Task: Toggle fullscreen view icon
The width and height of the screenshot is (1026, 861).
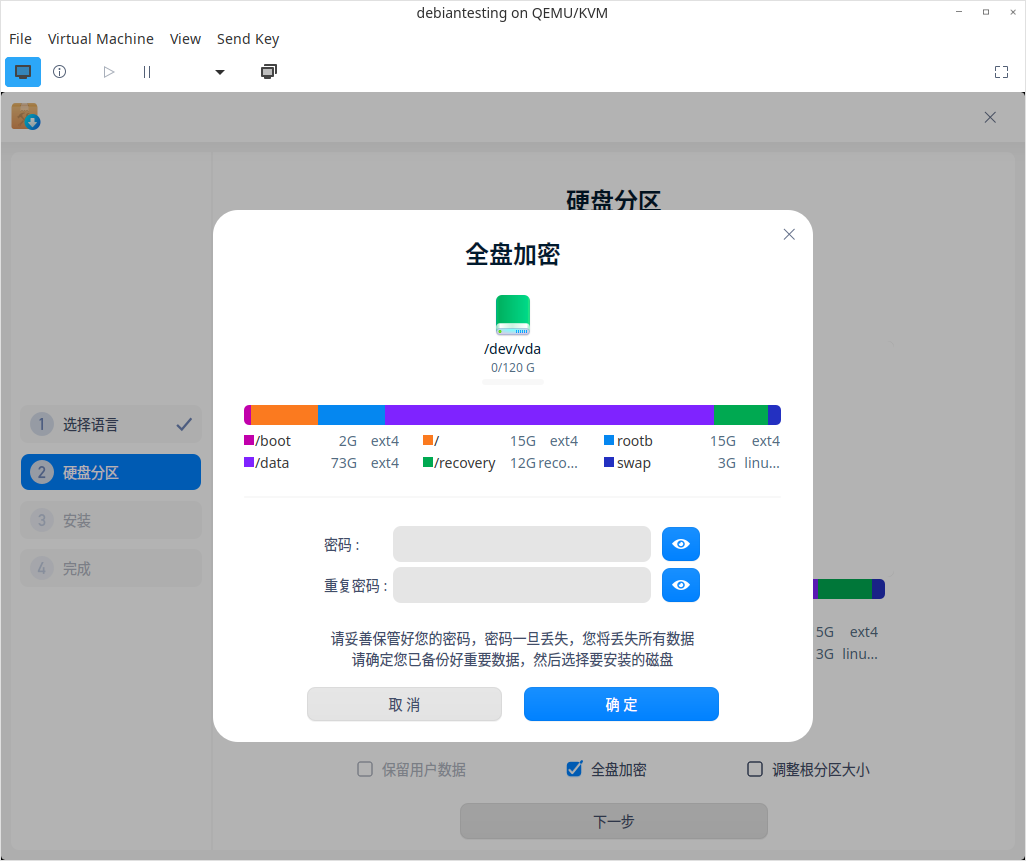Action: click(x=1001, y=72)
